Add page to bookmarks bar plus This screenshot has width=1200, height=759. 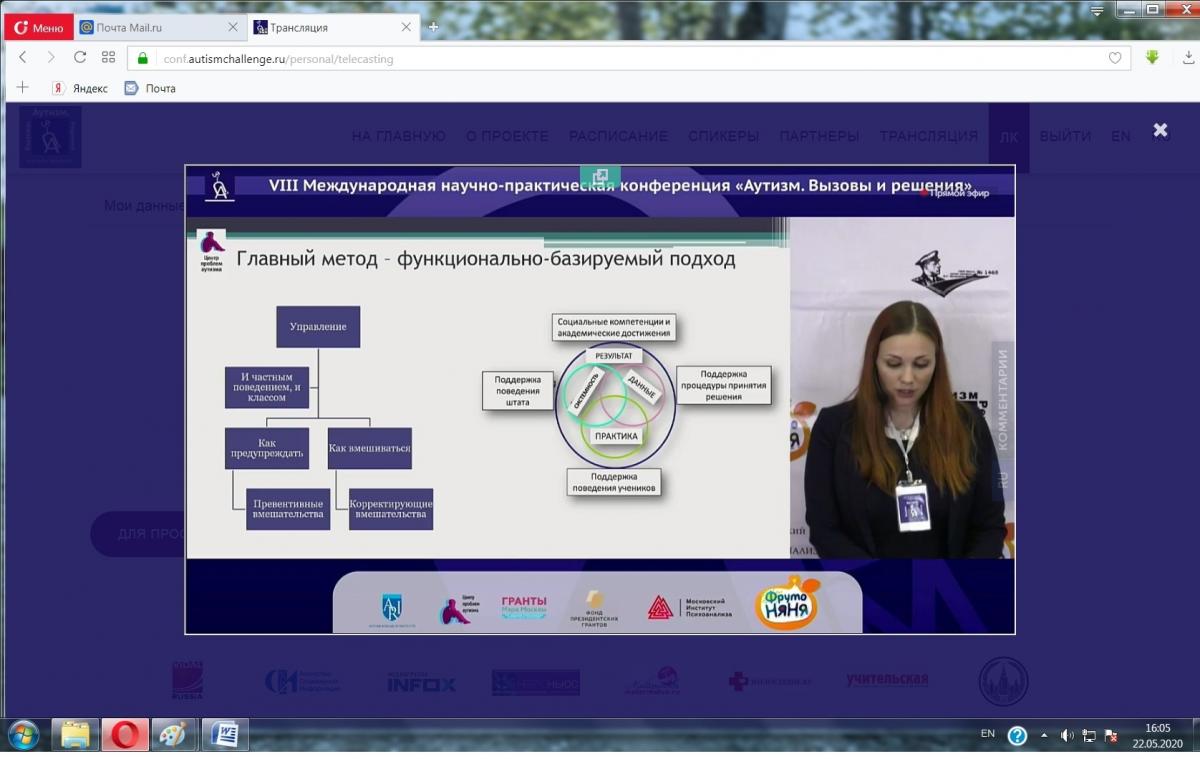[x=23, y=88]
